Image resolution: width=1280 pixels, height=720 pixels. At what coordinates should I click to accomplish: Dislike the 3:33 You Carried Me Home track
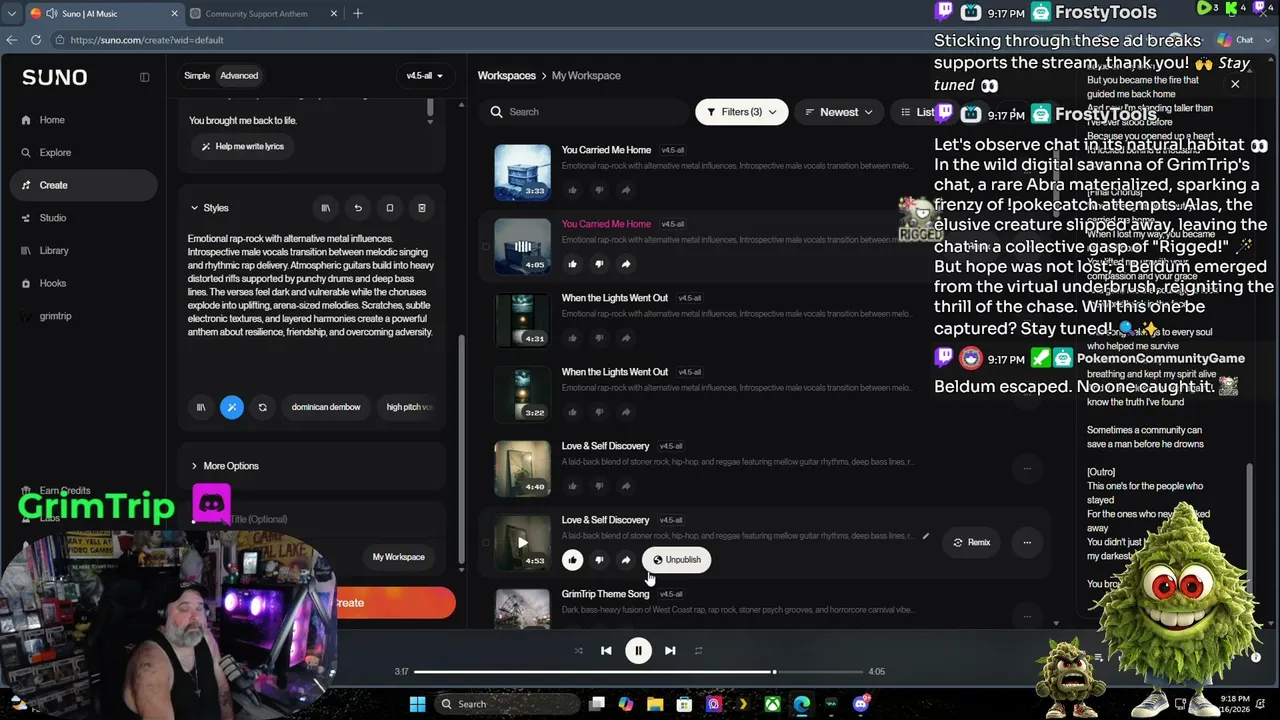[599, 190]
